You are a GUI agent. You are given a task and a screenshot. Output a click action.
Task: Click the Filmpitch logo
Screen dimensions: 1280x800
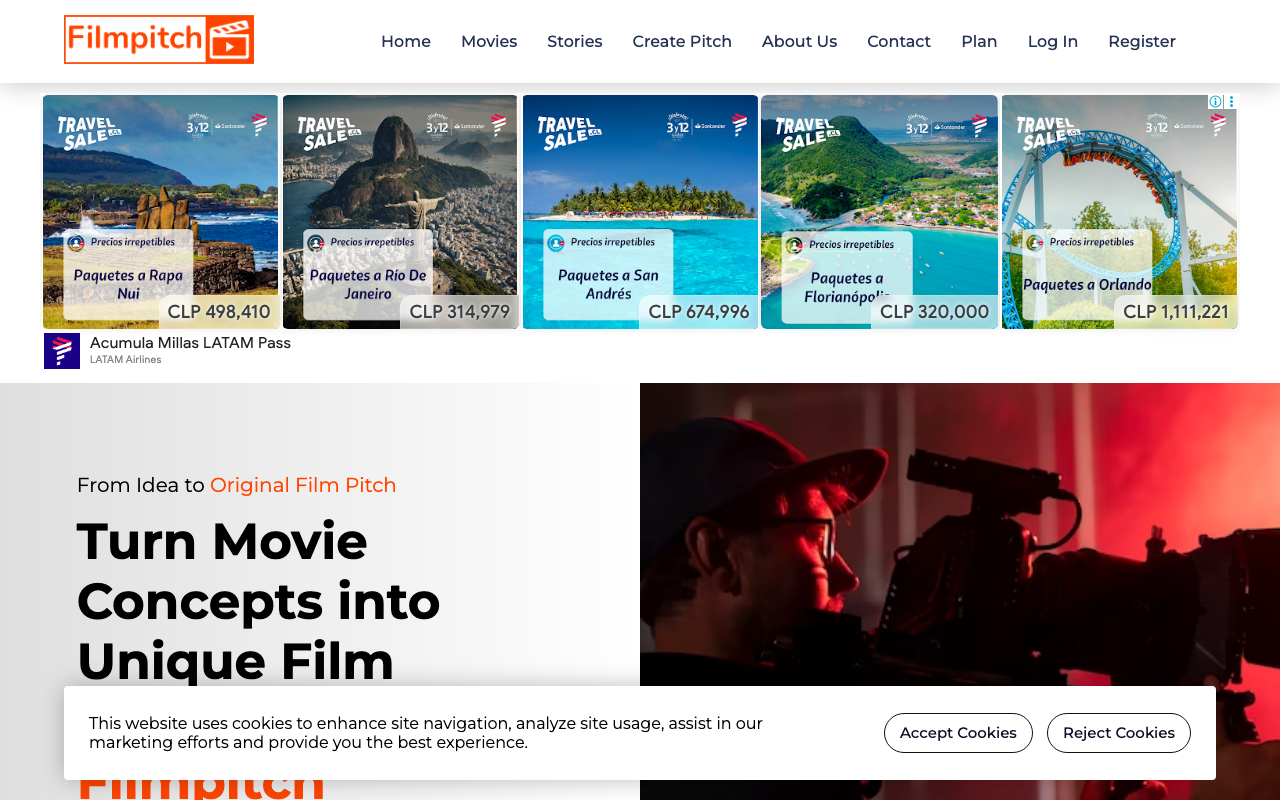click(x=159, y=40)
